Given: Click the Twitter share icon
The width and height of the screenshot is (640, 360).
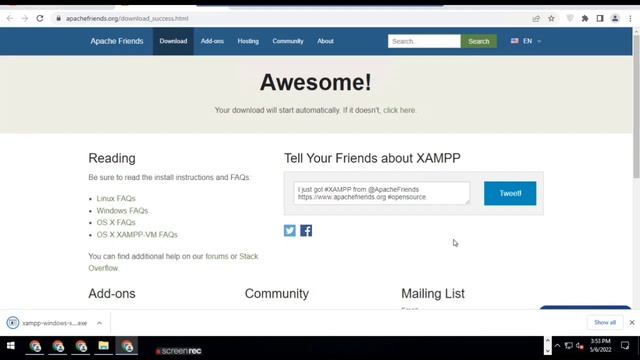Looking at the screenshot, I should pos(290,231).
